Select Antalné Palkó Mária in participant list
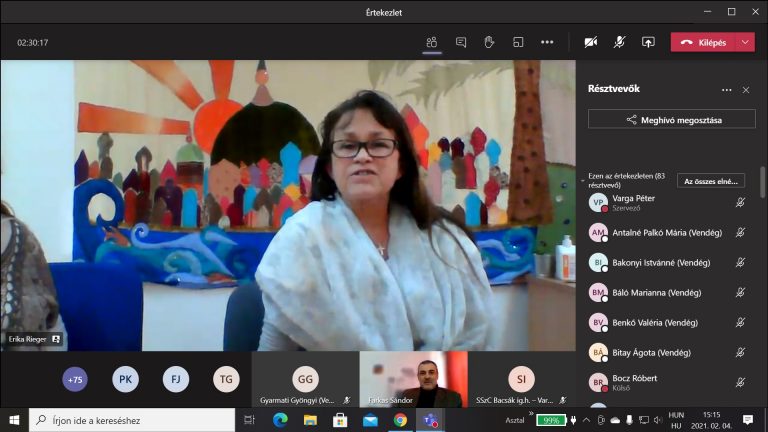 tap(666, 233)
